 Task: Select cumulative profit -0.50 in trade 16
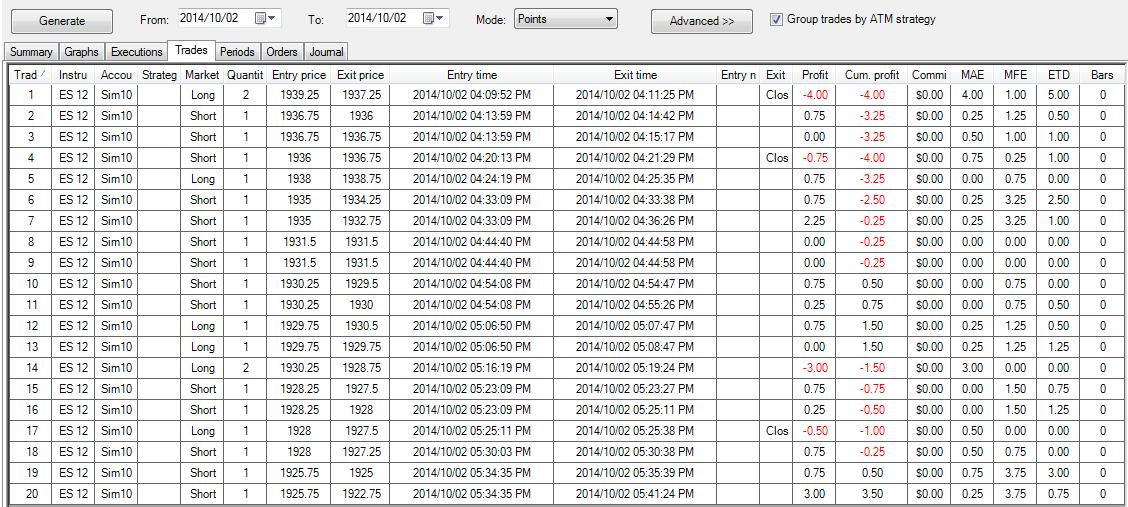point(871,410)
